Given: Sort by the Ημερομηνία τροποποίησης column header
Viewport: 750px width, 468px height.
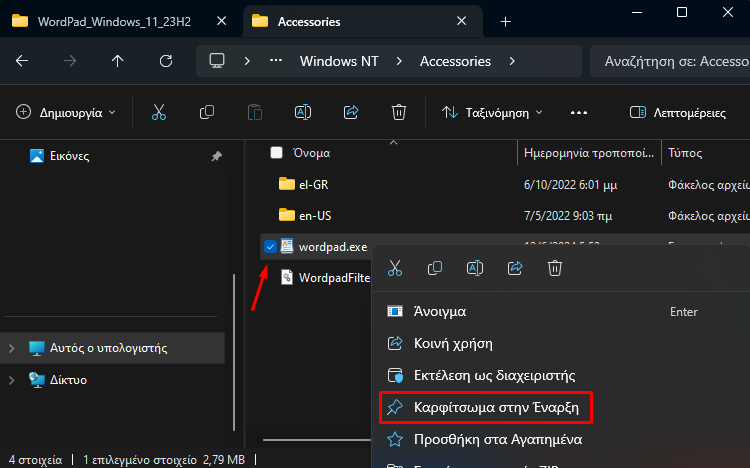Looking at the screenshot, I should (589, 153).
